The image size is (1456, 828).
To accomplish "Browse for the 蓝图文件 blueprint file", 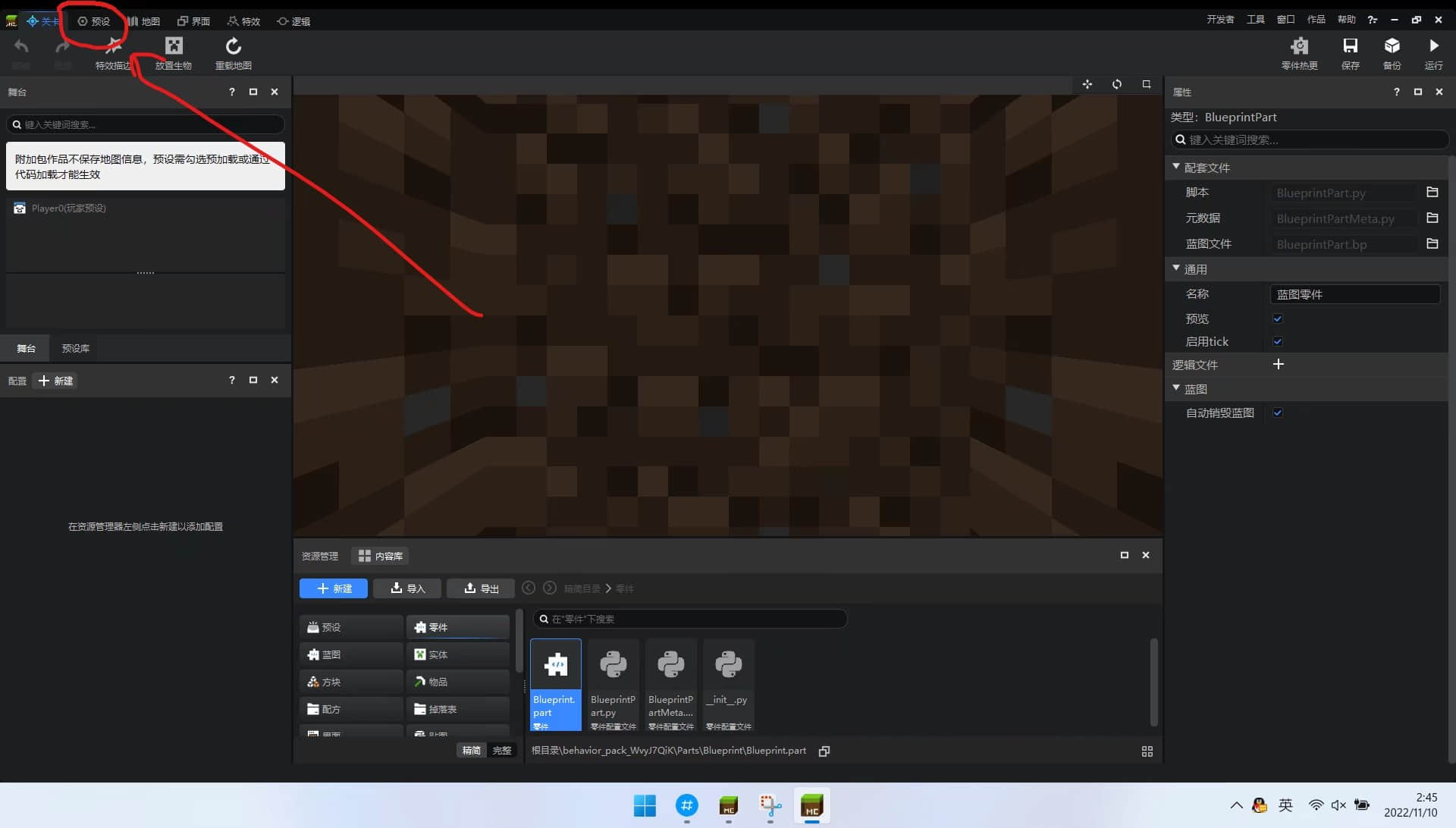I will (1432, 244).
